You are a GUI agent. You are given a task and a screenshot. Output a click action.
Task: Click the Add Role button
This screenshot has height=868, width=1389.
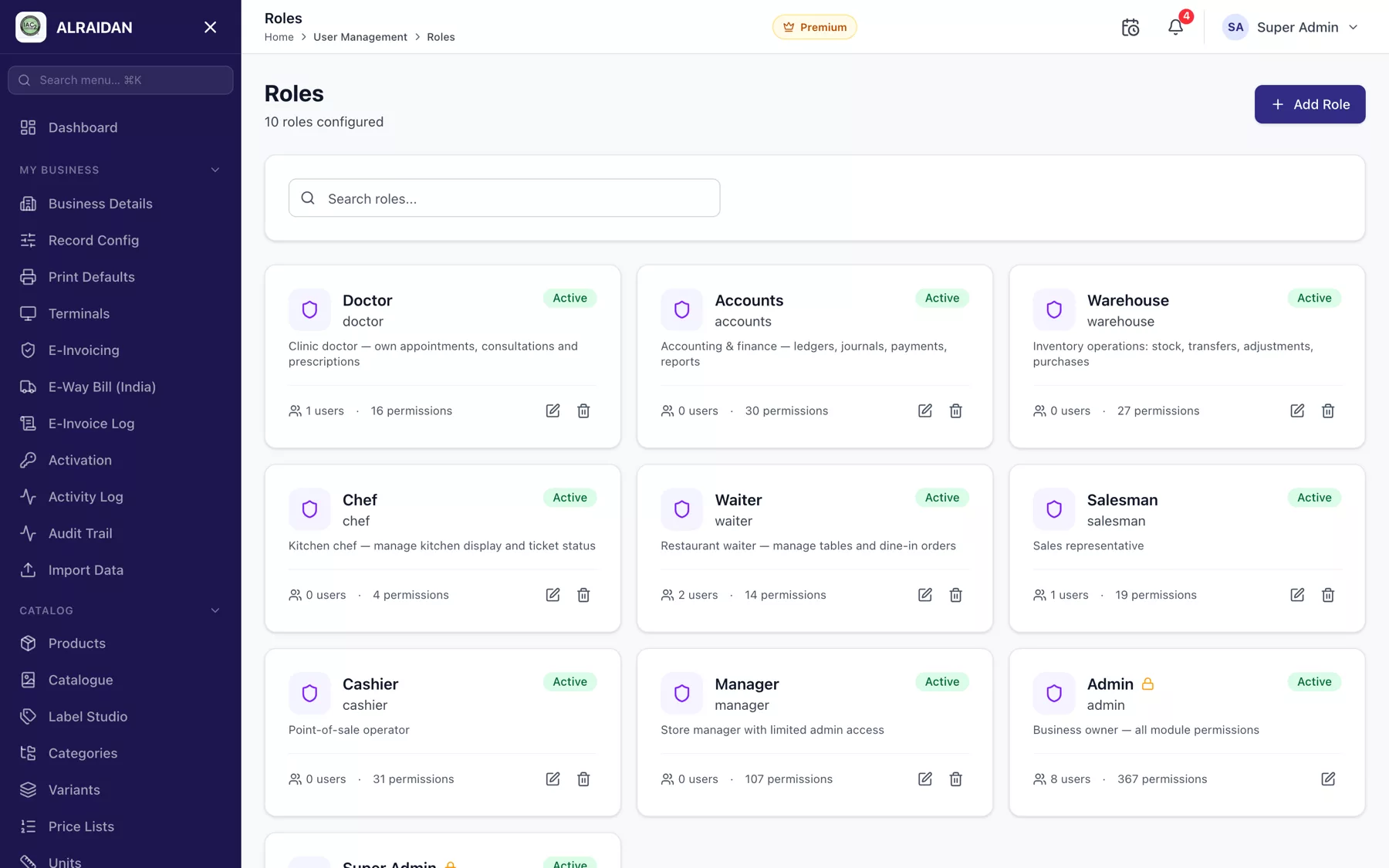click(x=1310, y=104)
